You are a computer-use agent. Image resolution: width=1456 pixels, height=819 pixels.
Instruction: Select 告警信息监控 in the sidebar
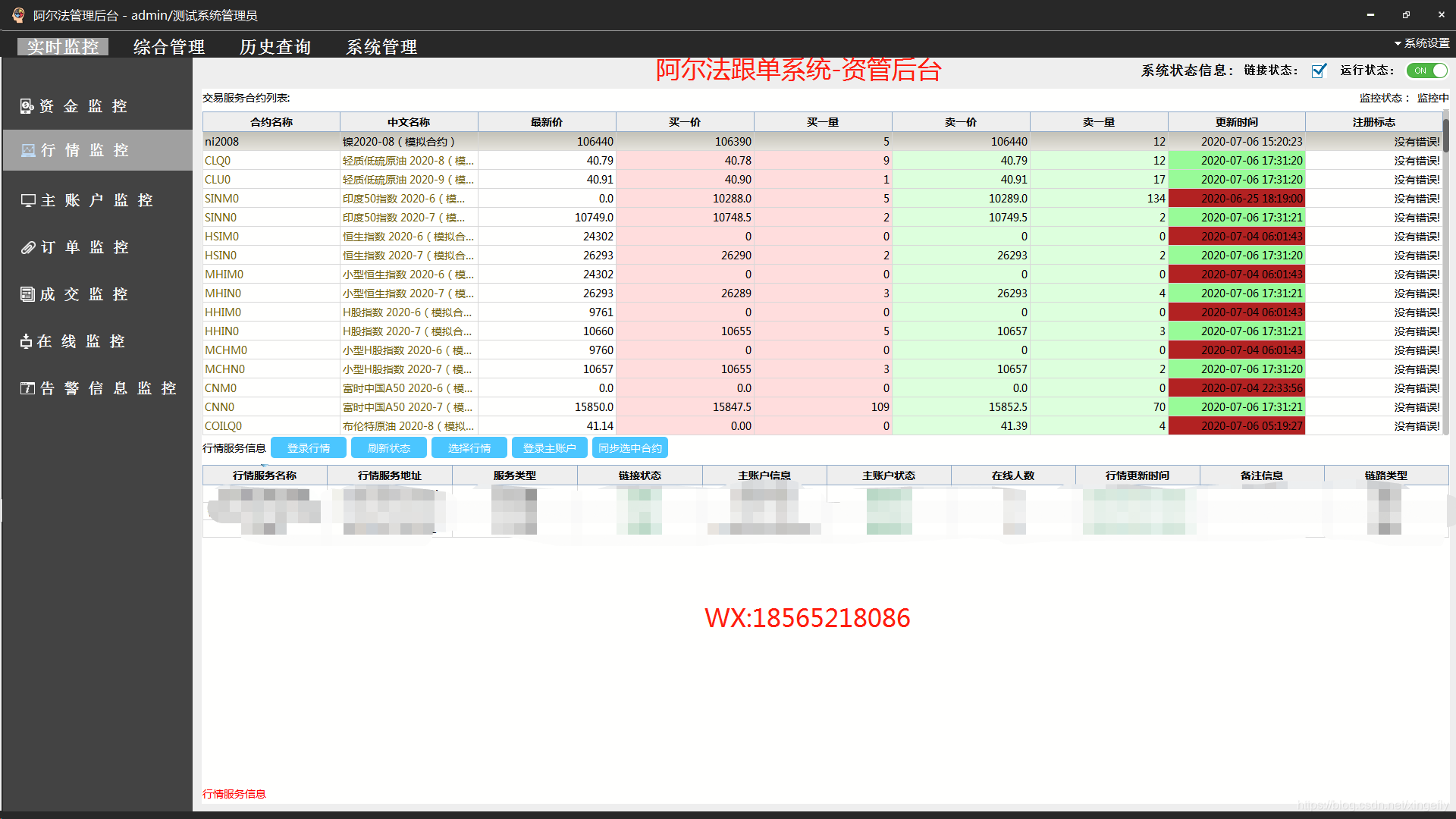click(97, 388)
